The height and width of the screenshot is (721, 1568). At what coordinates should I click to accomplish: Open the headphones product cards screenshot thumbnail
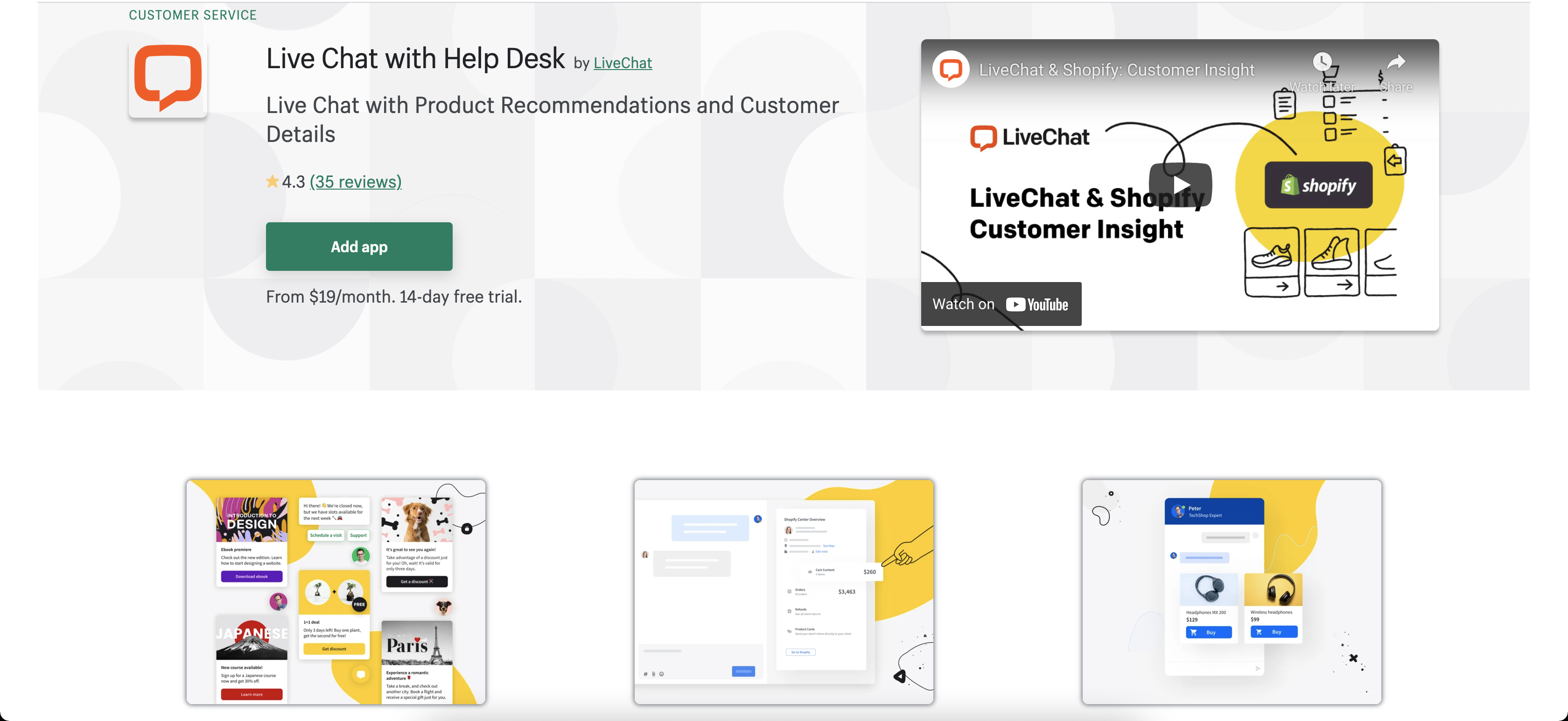(1232, 592)
